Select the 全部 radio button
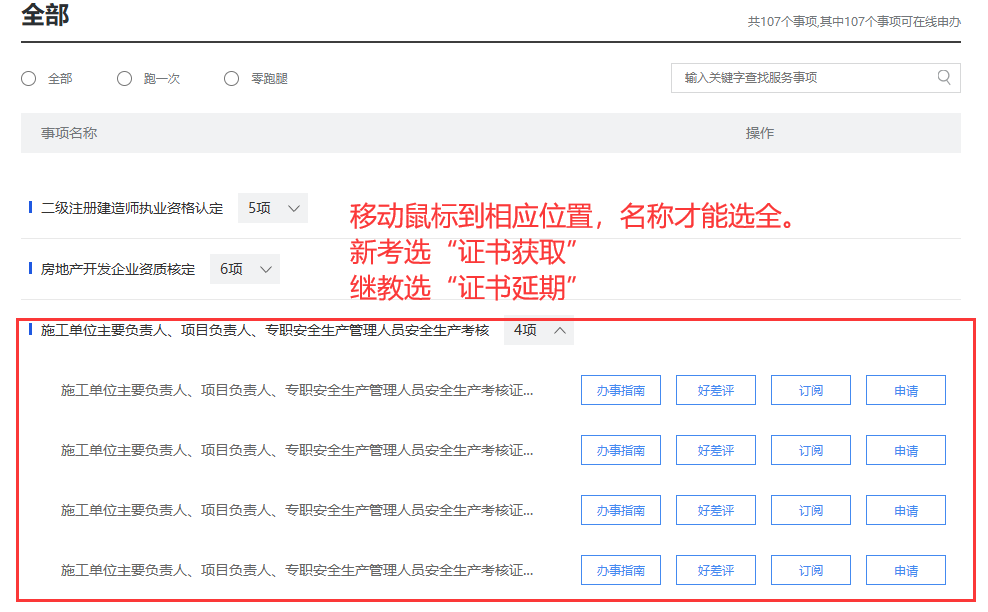The image size is (988, 612). pyautogui.click(x=29, y=79)
